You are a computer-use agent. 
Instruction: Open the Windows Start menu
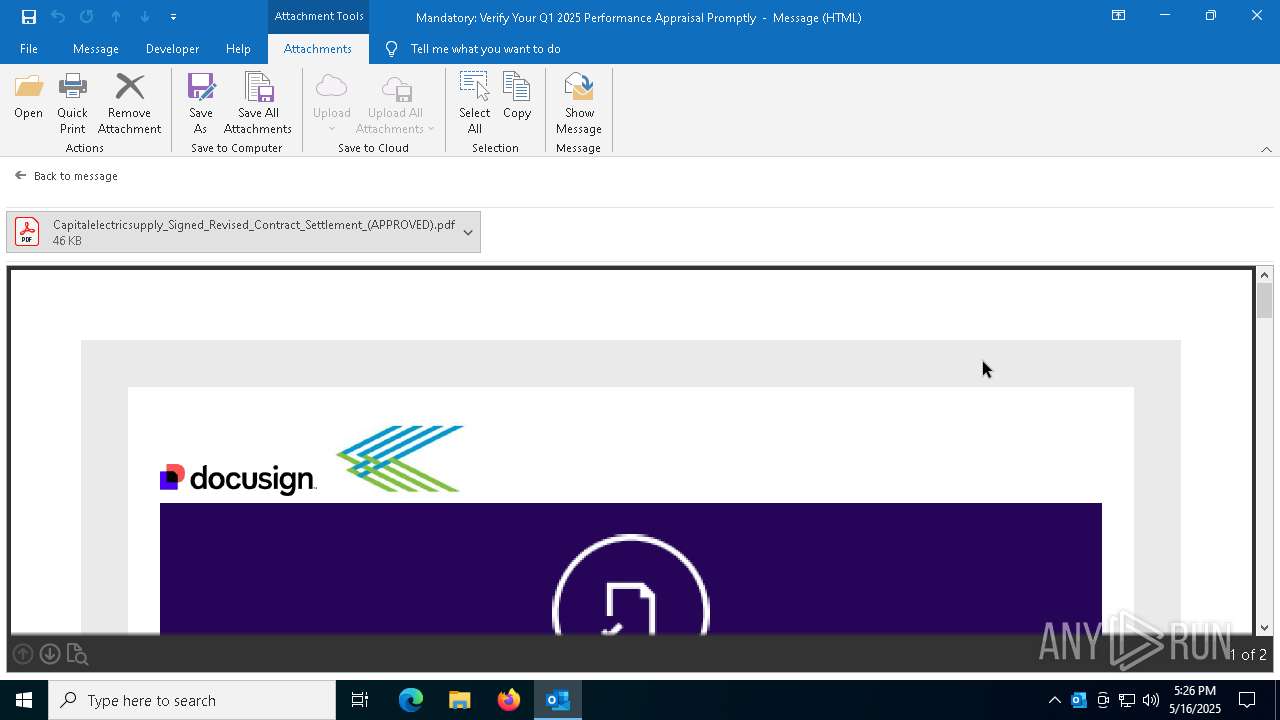[24, 700]
